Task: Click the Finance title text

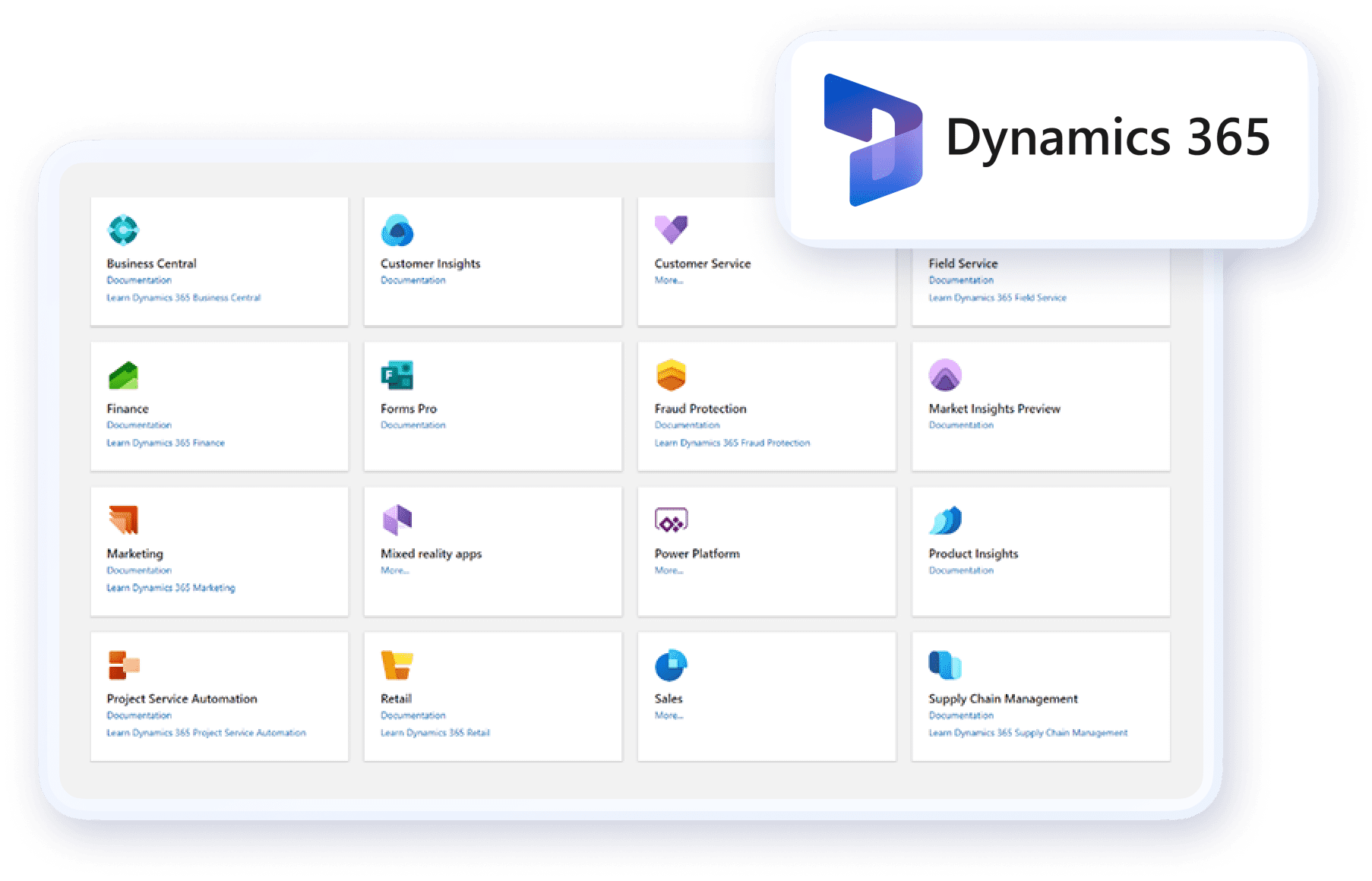Action: (x=128, y=409)
